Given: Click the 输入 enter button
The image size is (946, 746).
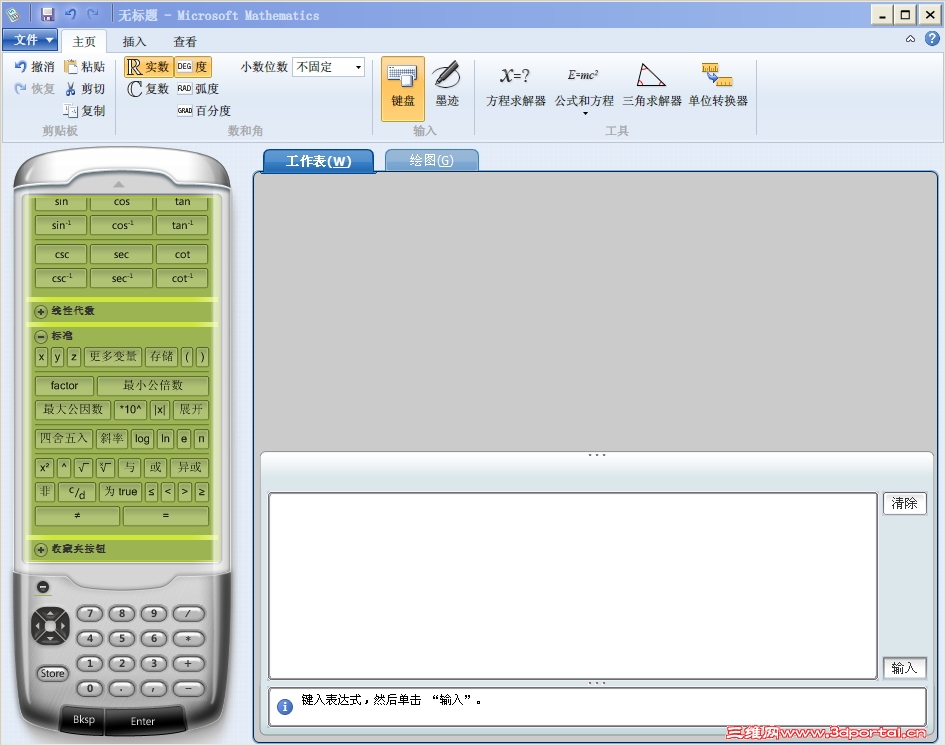Looking at the screenshot, I should pyautogui.click(x=904, y=668).
